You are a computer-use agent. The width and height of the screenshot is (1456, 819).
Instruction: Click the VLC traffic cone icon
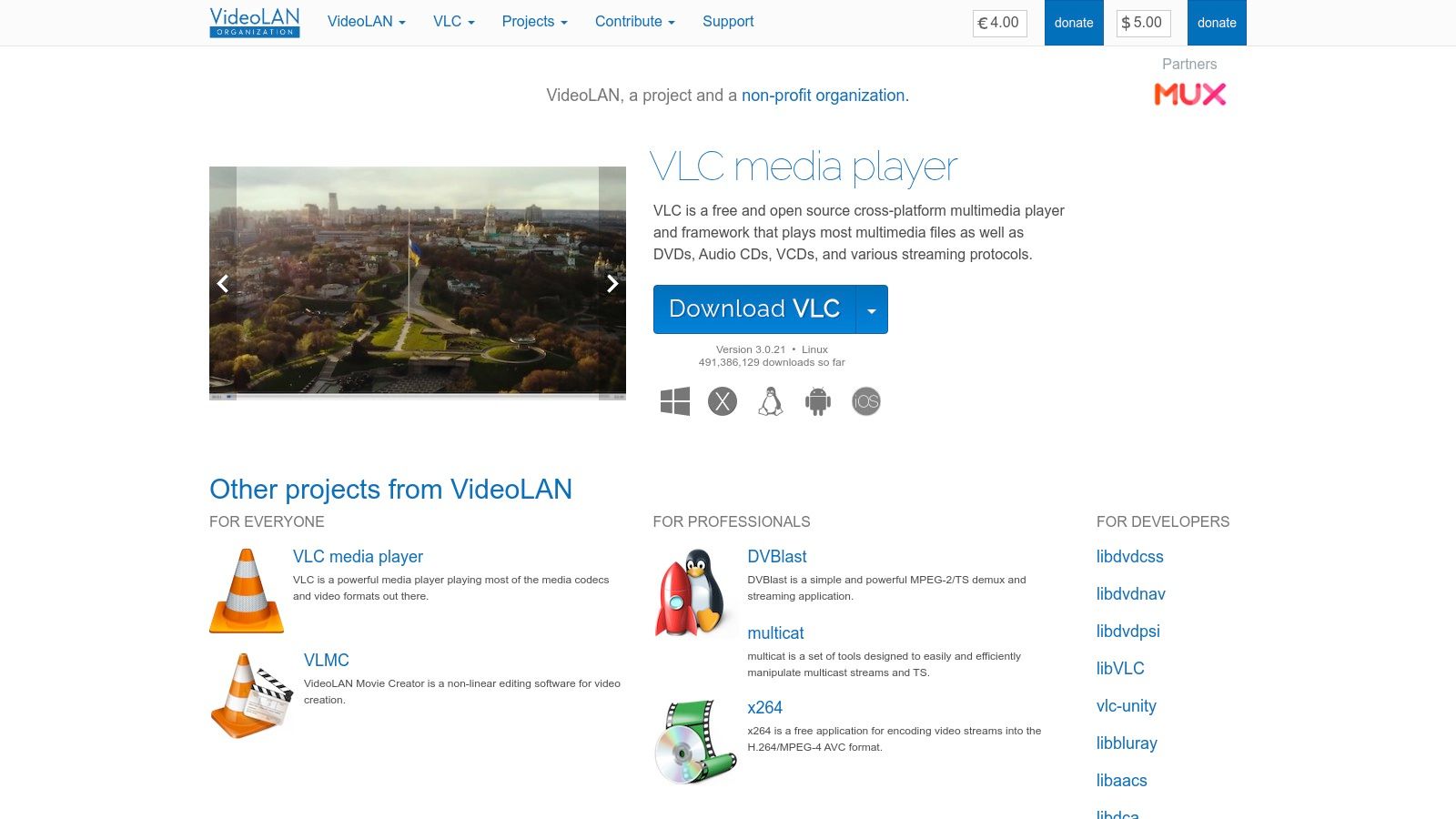tap(246, 590)
